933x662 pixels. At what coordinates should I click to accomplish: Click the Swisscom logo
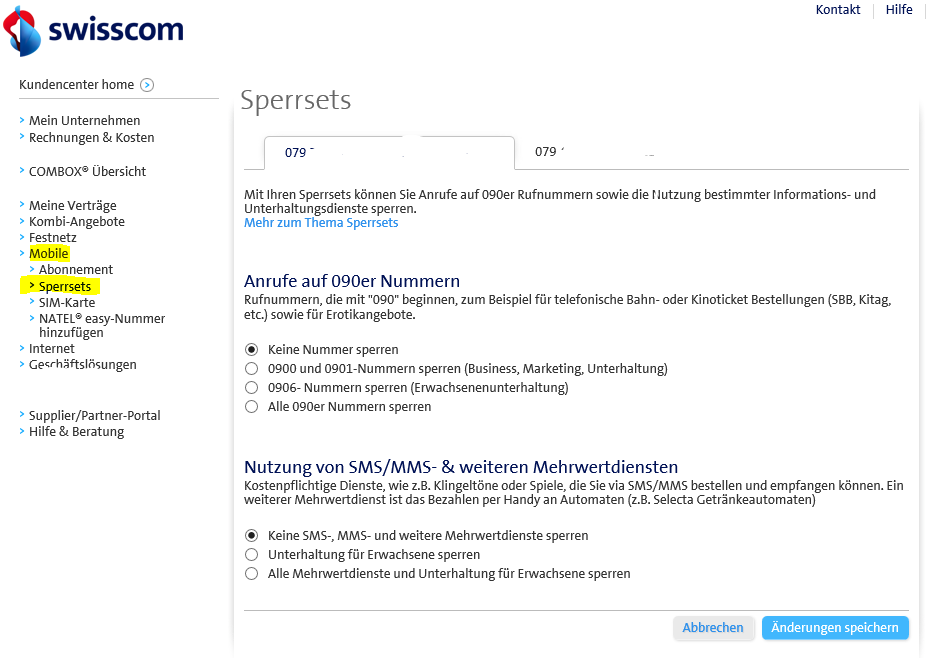[95, 31]
